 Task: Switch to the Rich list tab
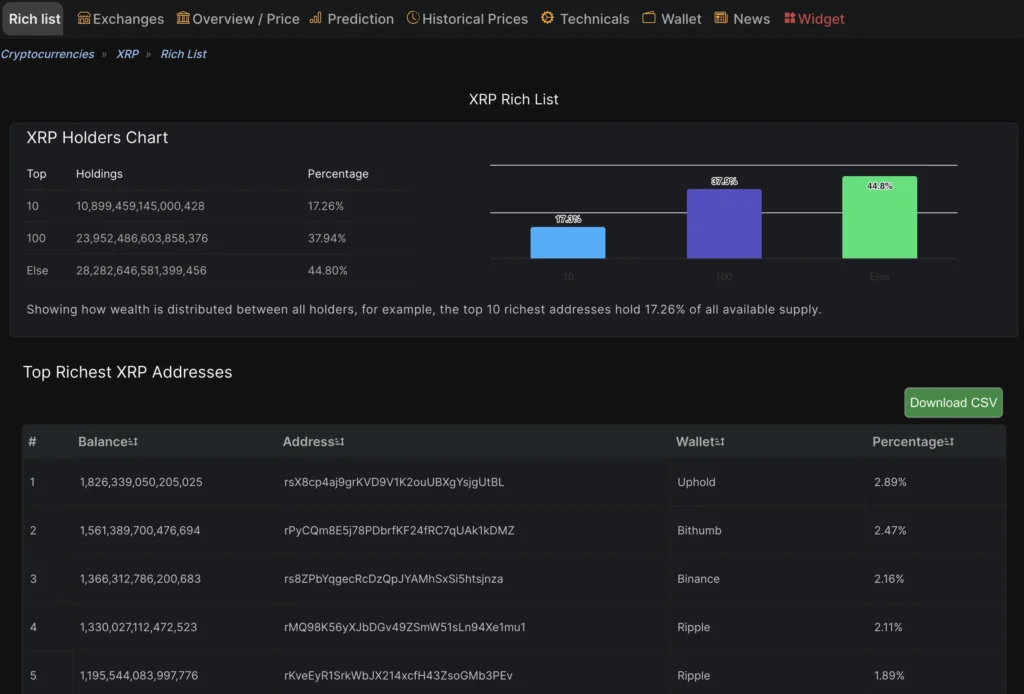point(33,18)
